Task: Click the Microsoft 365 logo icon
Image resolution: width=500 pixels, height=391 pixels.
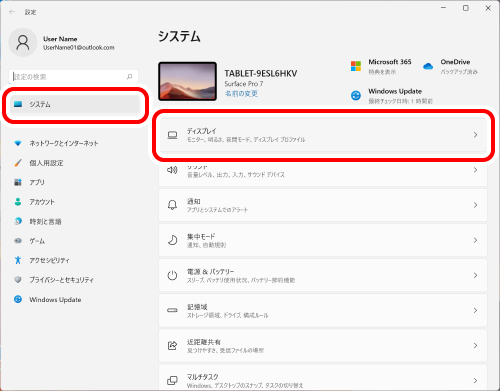Action: click(356, 66)
